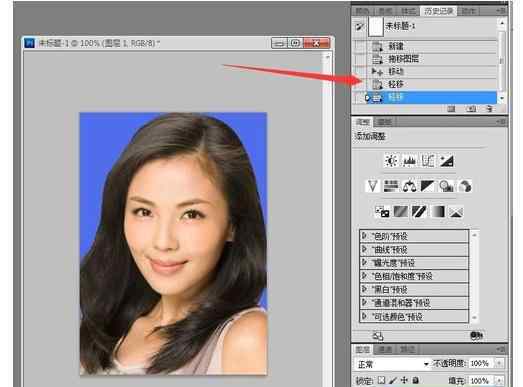The image size is (523, 387).
Task: Click the Photoshop icon in document title bar
Action: coord(29,43)
